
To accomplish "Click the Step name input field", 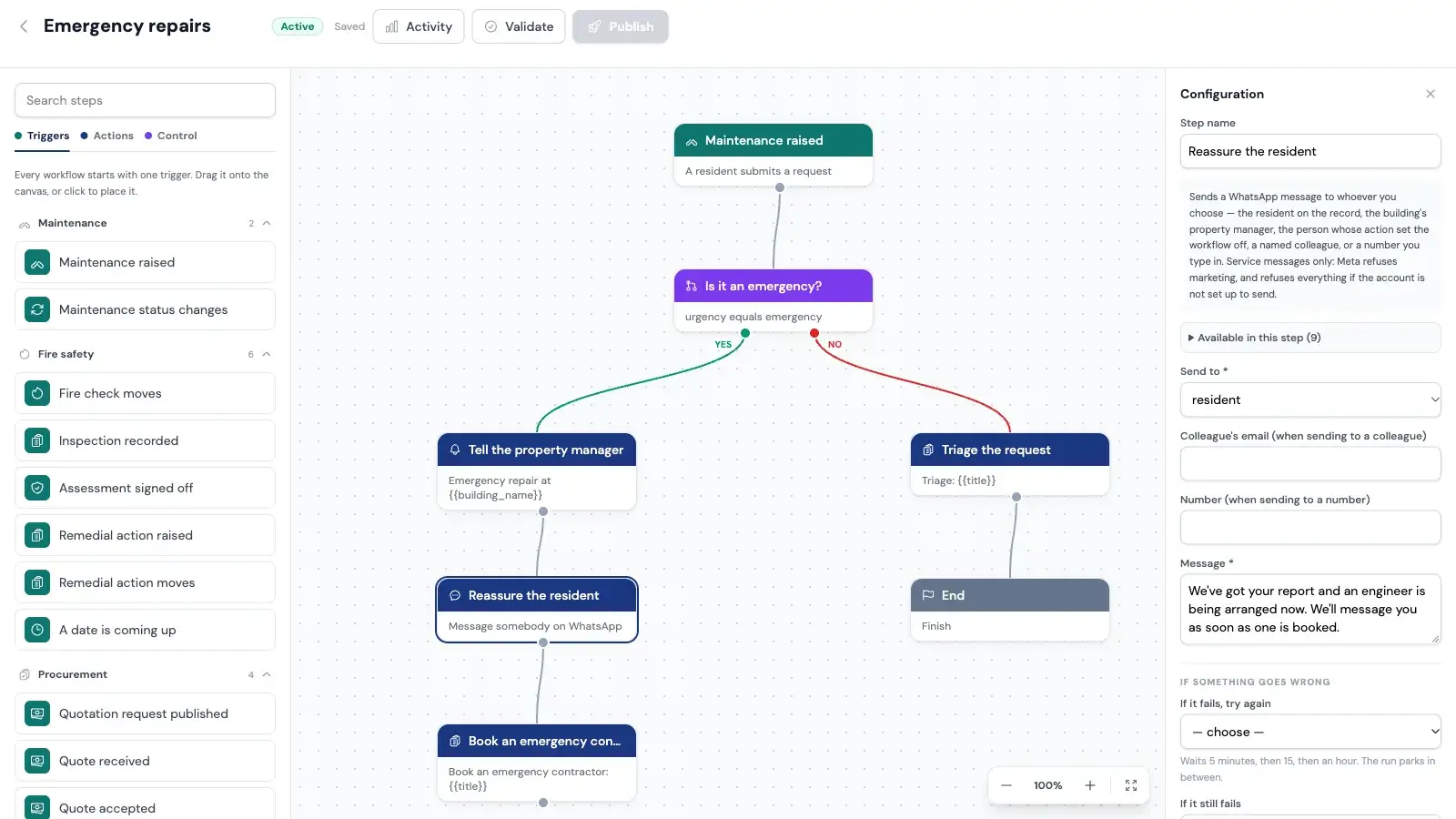I will pos(1310,151).
